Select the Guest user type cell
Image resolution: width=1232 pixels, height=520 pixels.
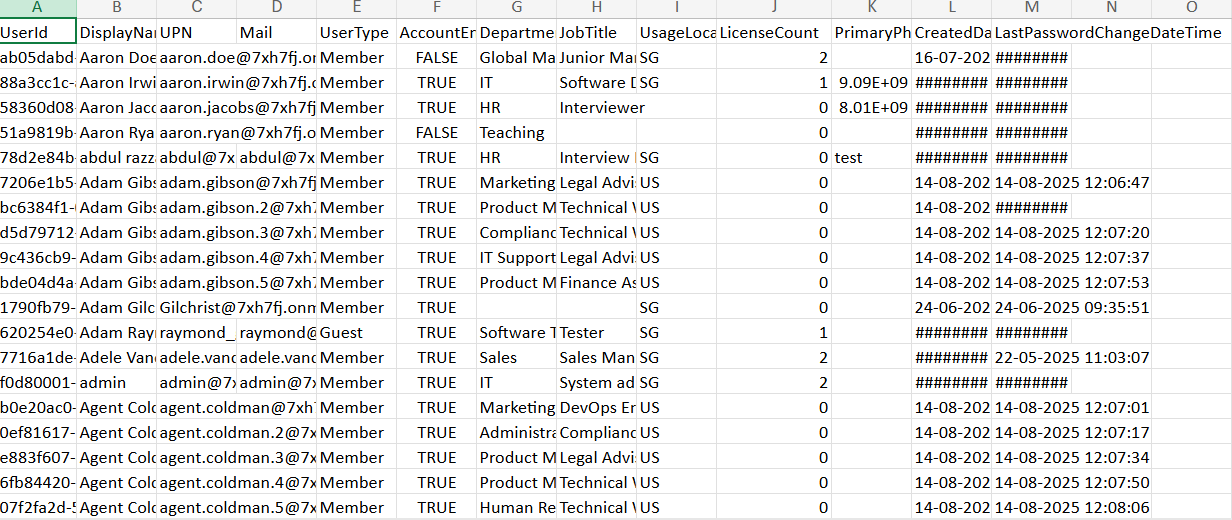click(357, 333)
